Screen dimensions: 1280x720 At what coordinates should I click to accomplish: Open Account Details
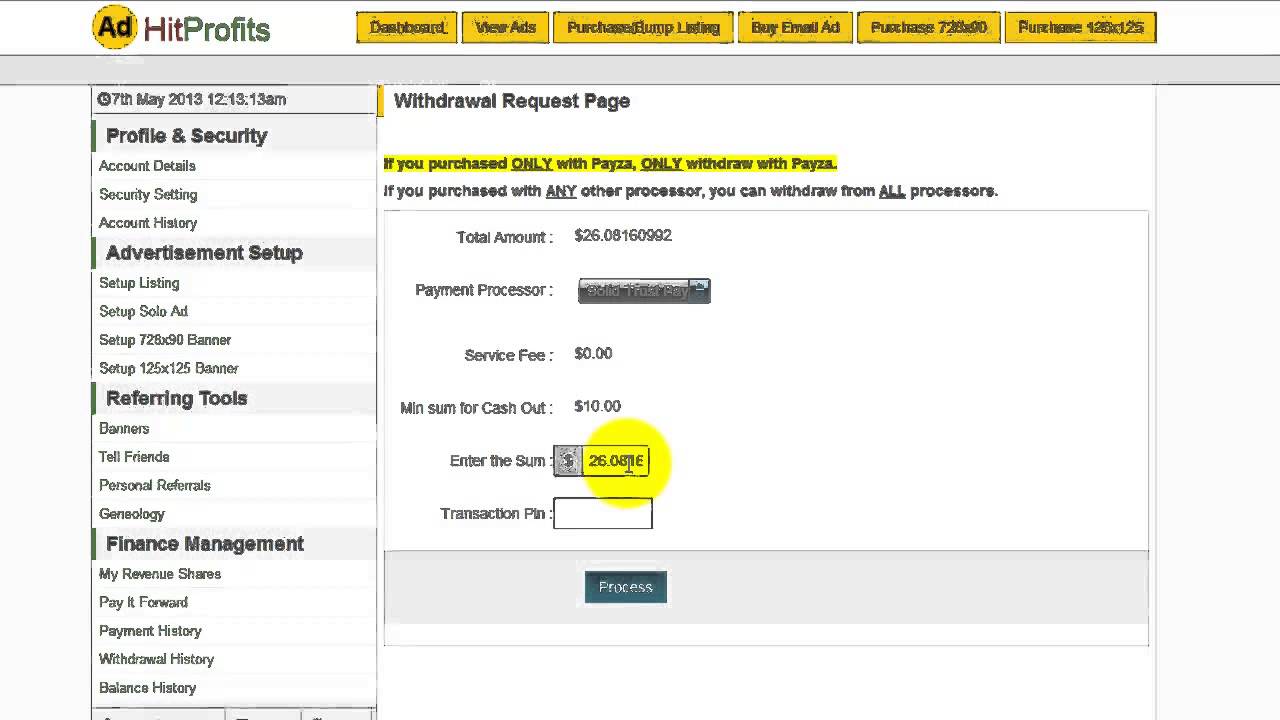147,166
